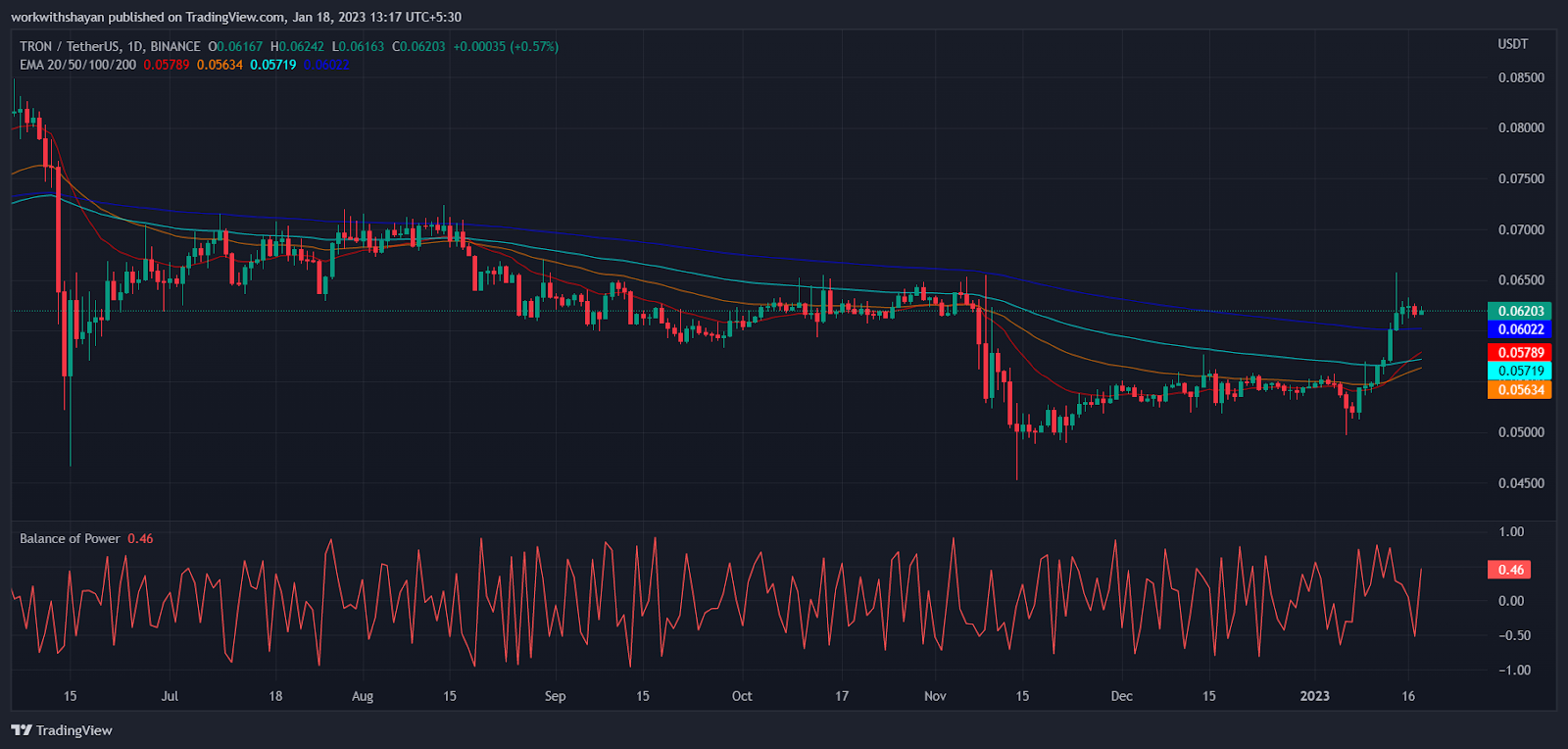This screenshot has height=749, width=1568.
Task: Click the Dec label on time axis
Action: click(x=1121, y=696)
